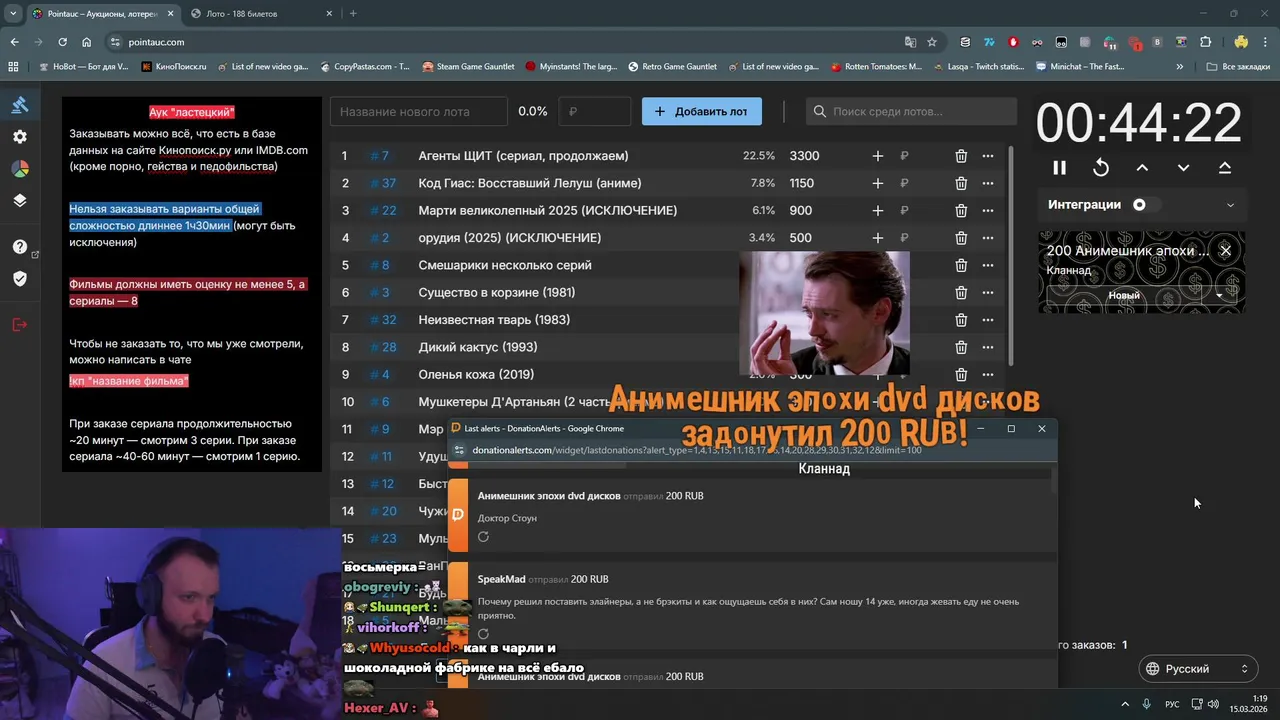
Task: Click Дикий кактус (1993) lot name
Action: pos(478,347)
